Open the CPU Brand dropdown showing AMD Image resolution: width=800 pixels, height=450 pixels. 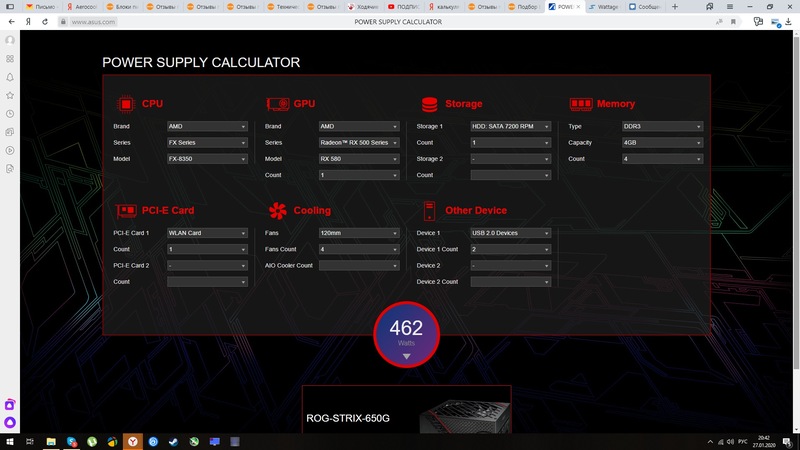pyautogui.click(x=207, y=126)
